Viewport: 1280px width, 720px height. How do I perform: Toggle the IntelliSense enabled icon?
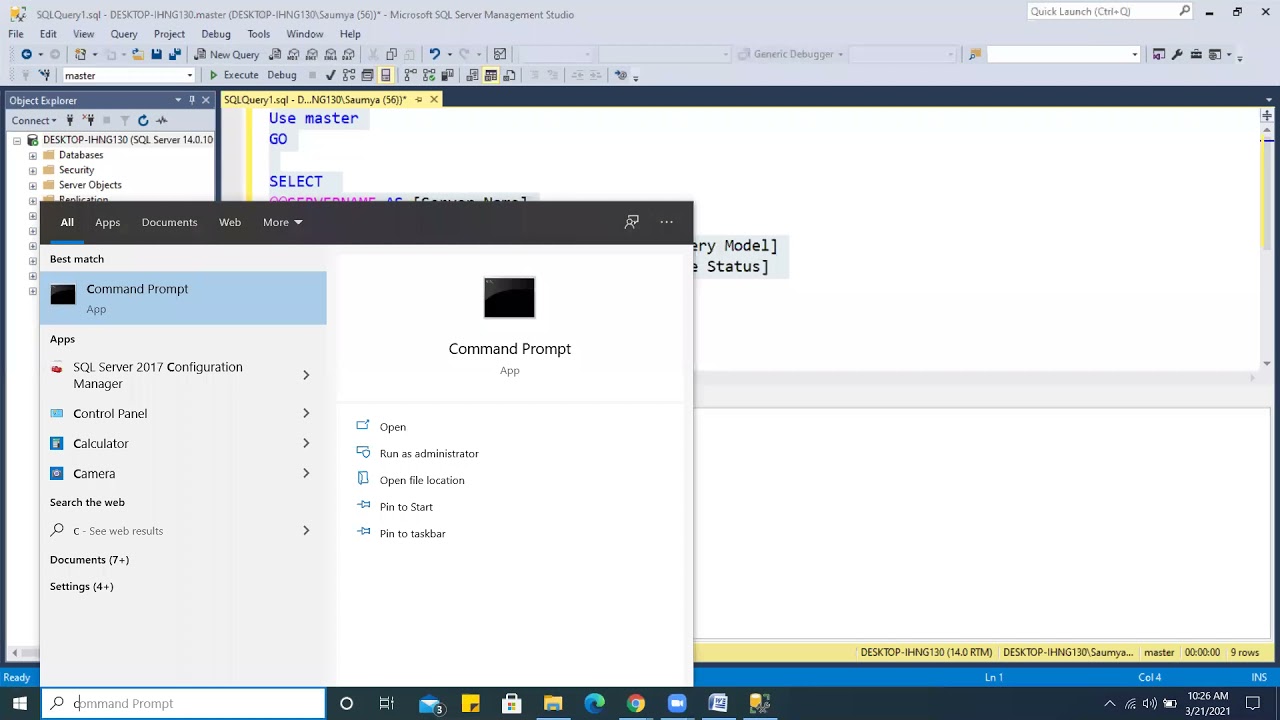click(x=386, y=75)
